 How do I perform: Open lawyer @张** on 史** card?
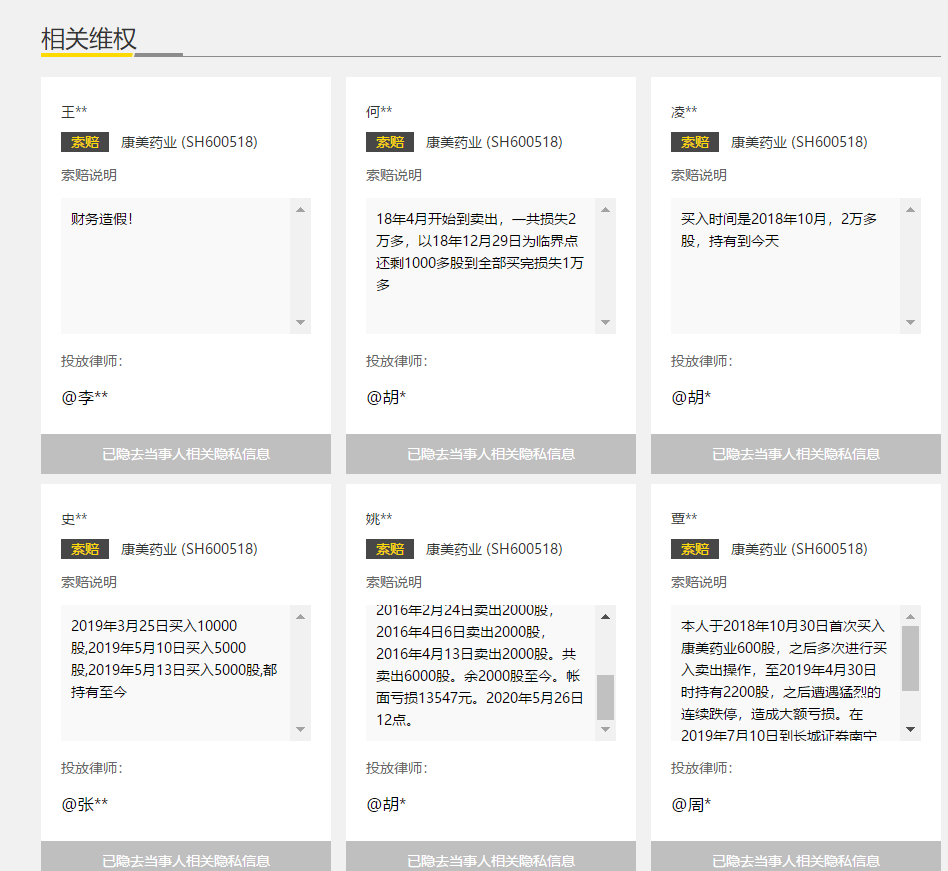pos(85,805)
